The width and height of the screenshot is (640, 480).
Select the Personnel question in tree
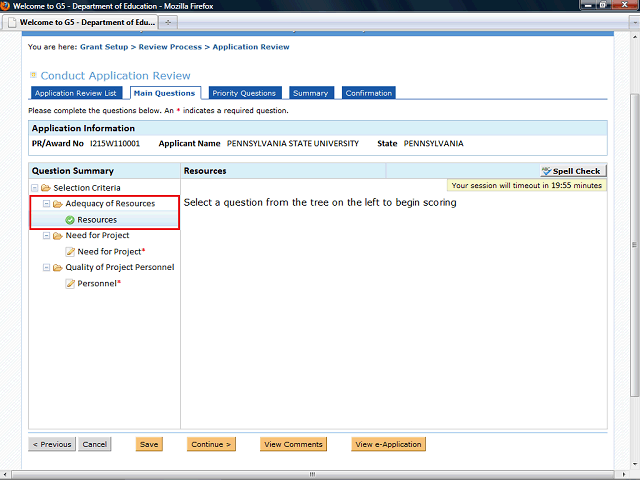click(x=99, y=283)
